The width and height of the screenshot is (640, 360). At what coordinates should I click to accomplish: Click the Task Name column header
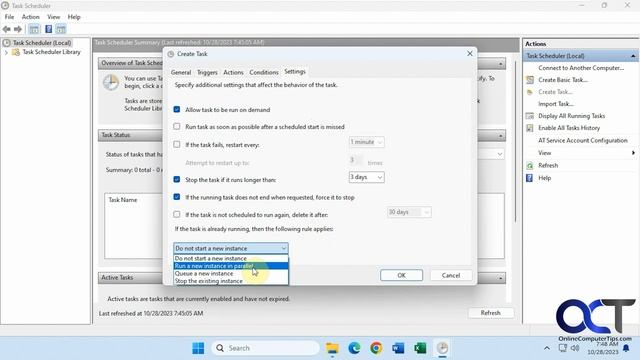(x=123, y=200)
